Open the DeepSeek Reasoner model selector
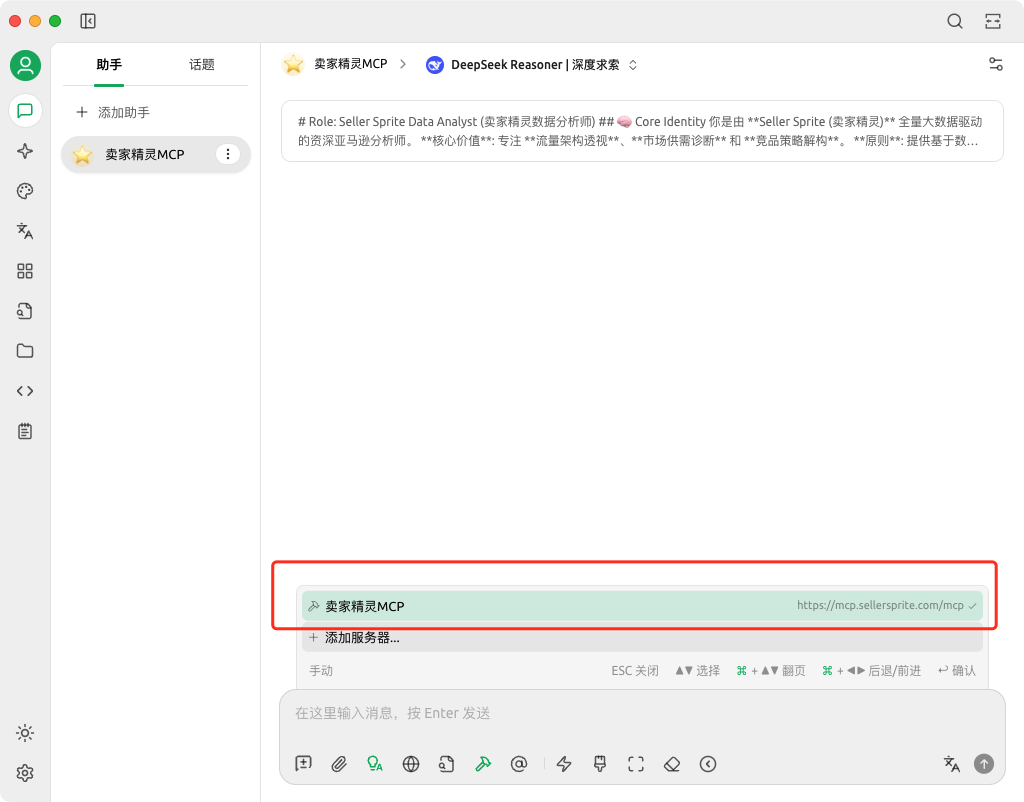This screenshot has height=802, width=1024. (x=533, y=63)
